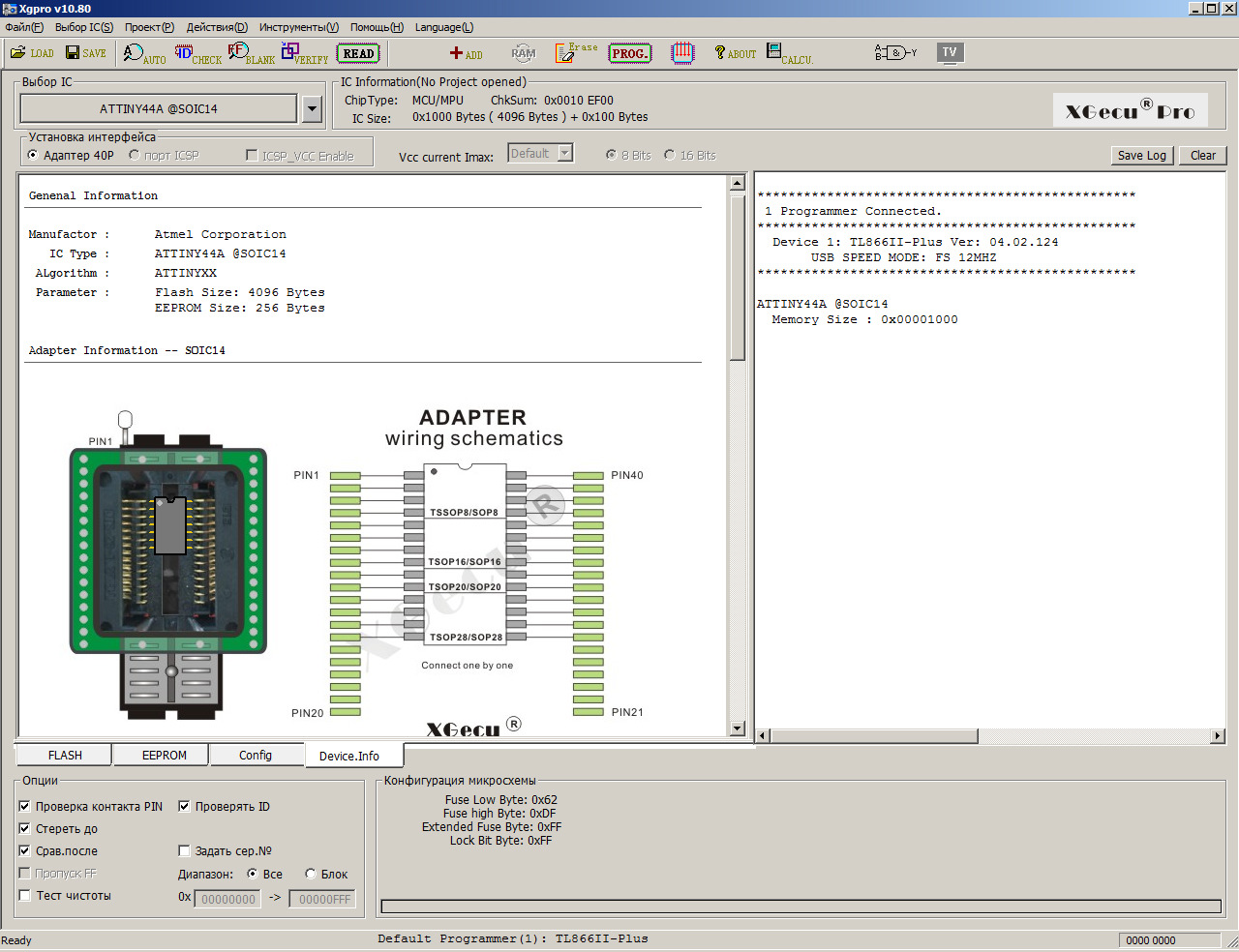Open the Файл menu
Screen dimensions: 1239x952
pos(23,27)
